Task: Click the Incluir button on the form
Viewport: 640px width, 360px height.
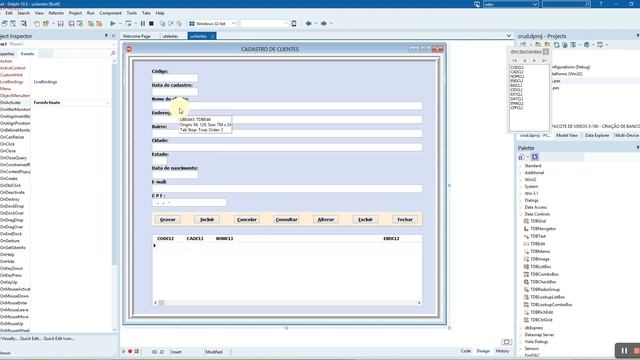Action: point(207,220)
